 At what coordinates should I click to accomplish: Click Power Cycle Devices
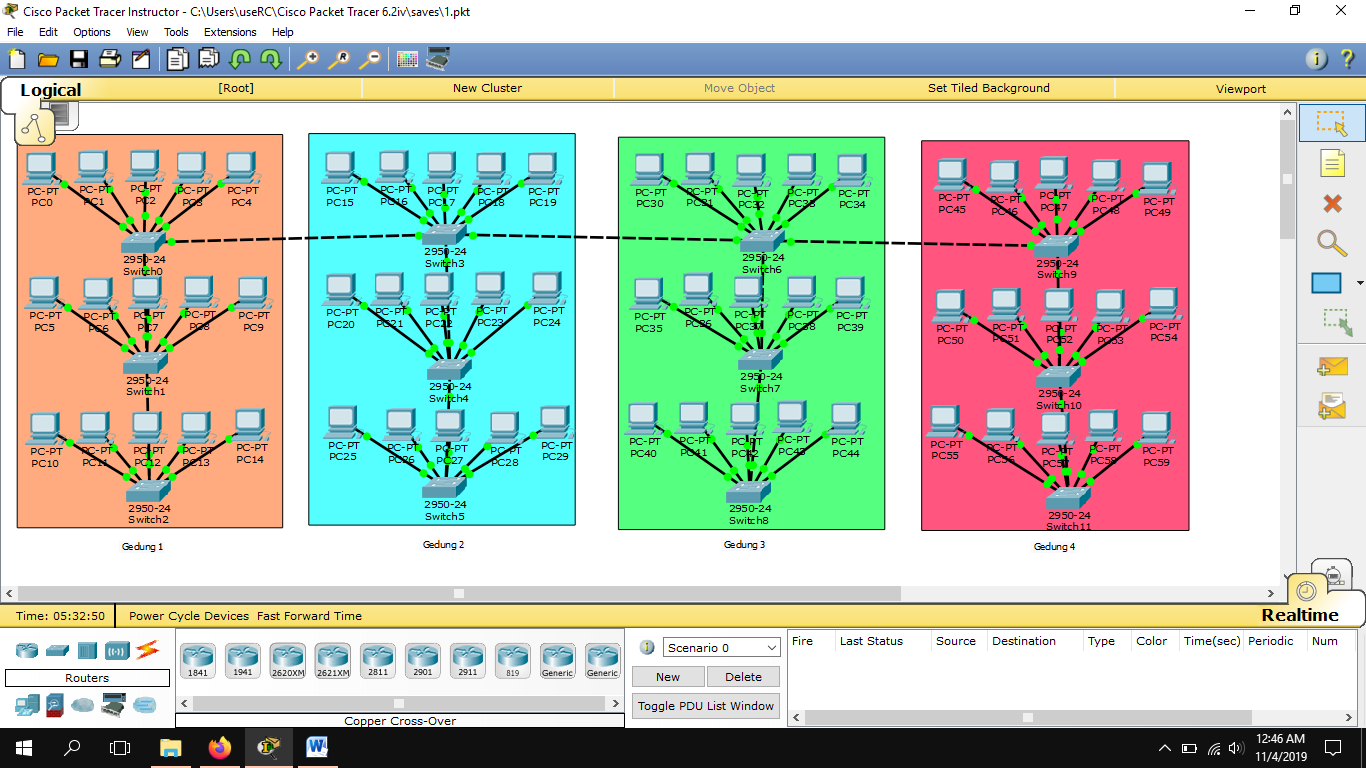190,616
